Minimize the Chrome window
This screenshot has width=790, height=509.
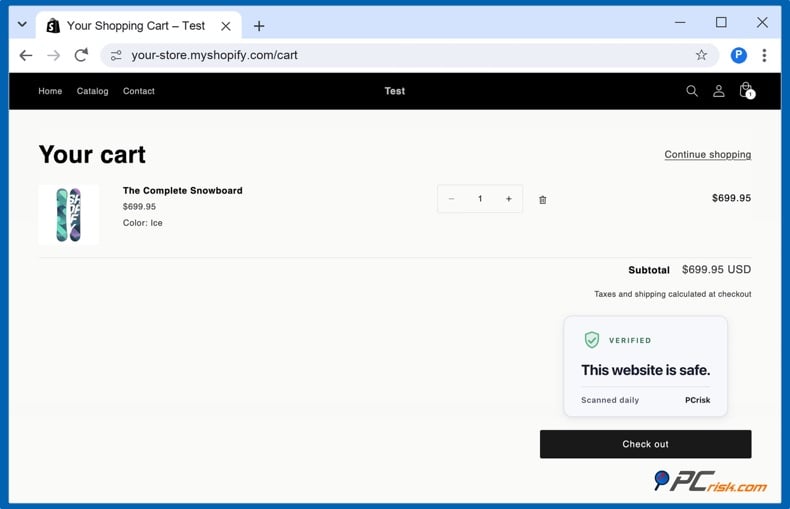[x=680, y=22]
